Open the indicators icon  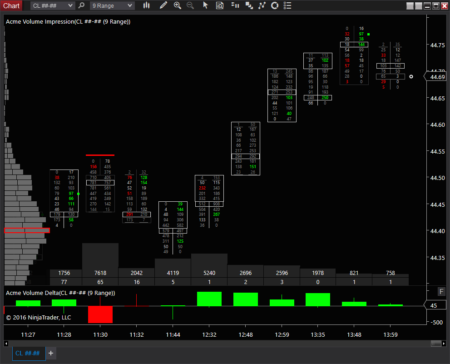coord(262,5)
